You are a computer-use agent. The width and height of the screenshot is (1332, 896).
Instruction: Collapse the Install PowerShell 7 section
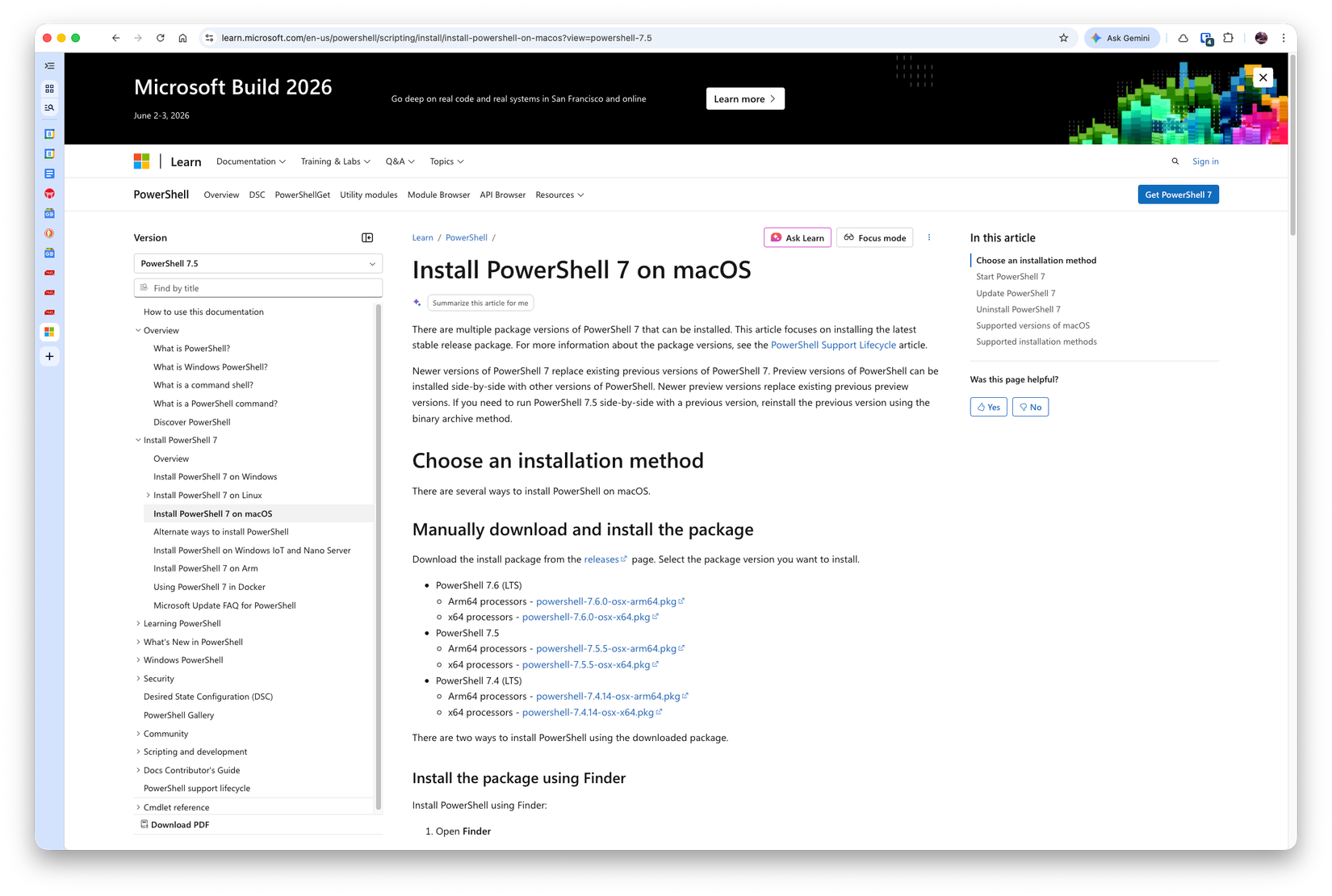coord(137,440)
